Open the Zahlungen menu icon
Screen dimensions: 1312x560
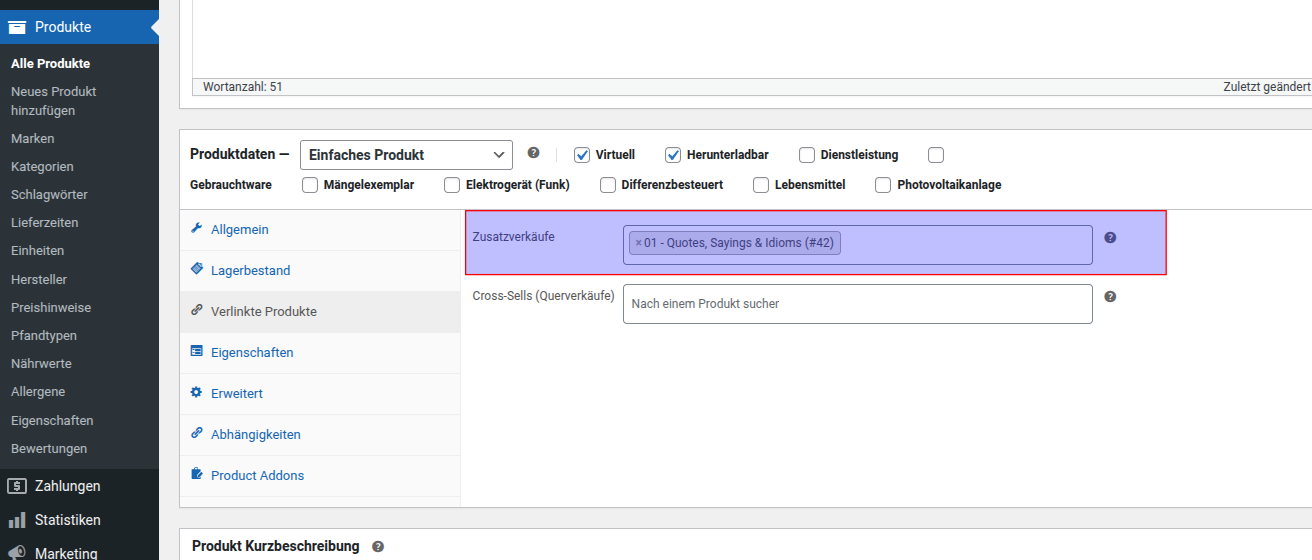(x=16, y=486)
